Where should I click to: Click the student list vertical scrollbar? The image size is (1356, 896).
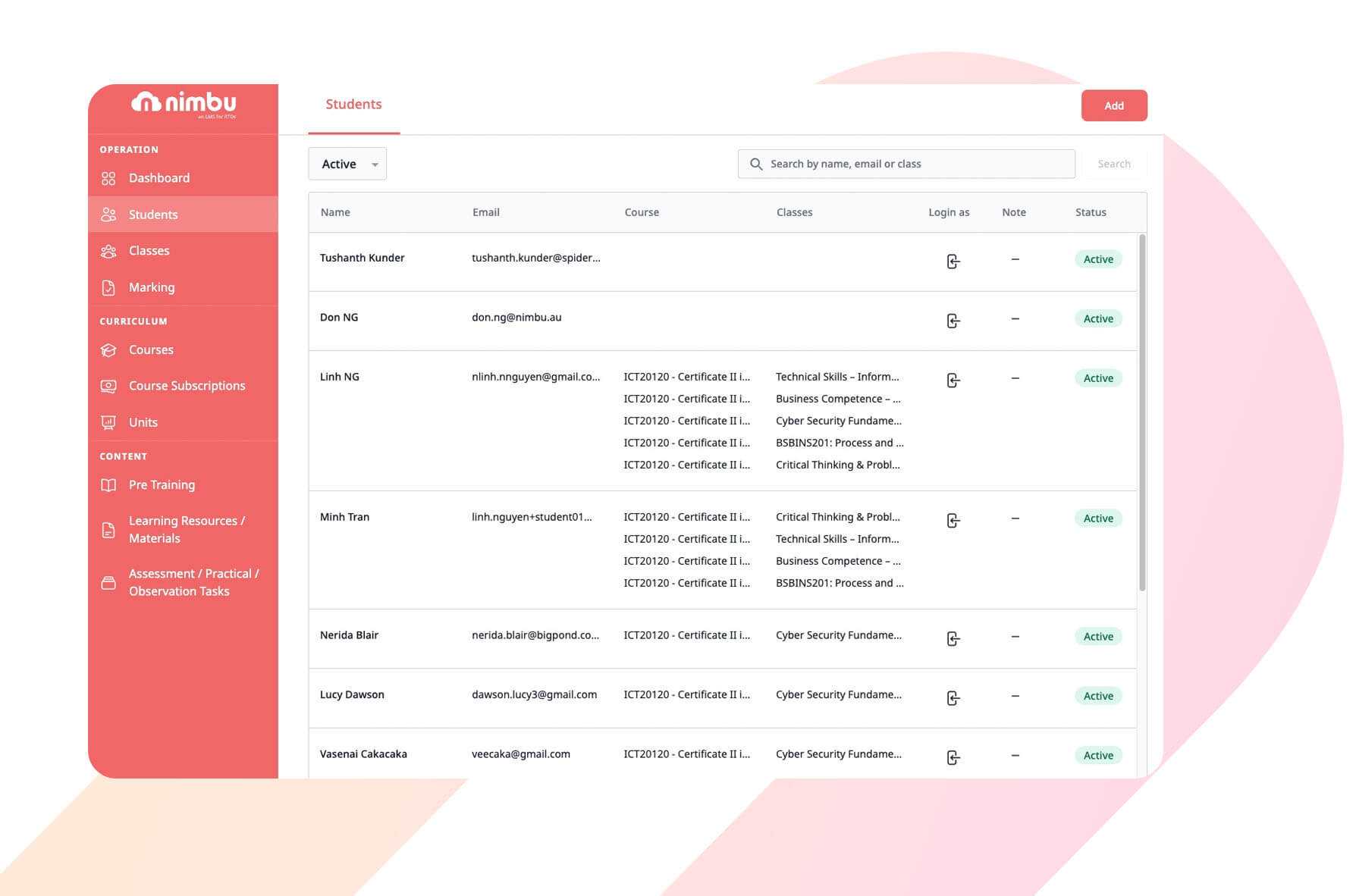pos(1142,413)
